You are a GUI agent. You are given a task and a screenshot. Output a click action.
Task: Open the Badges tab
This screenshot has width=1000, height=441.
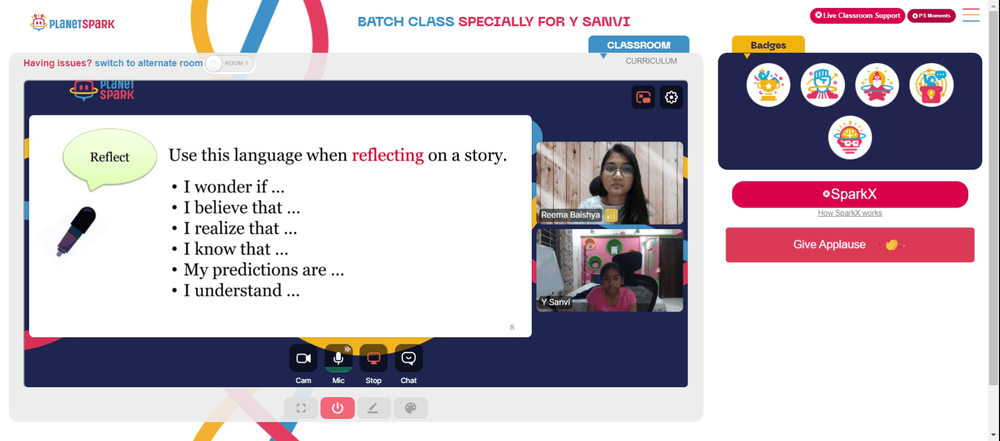tap(768, 45)
